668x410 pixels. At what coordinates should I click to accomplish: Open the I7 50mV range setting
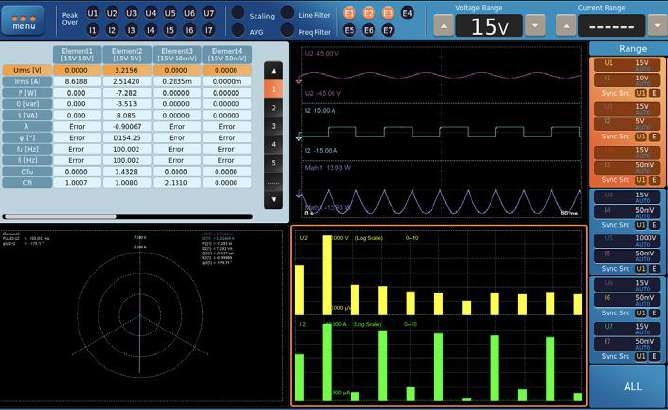point(627,344)
